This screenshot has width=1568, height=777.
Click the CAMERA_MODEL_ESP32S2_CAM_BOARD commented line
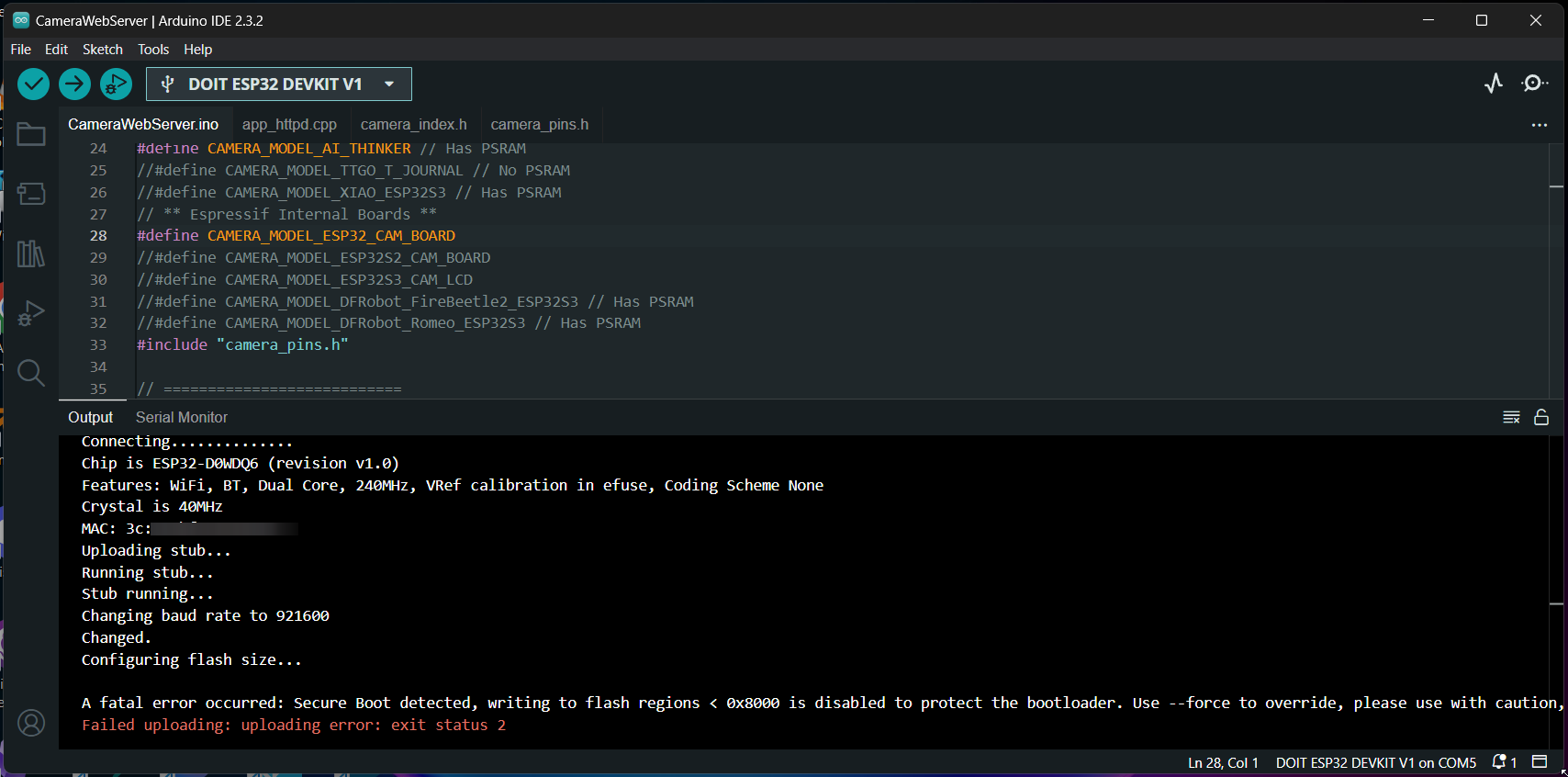[x=313, y=258]
